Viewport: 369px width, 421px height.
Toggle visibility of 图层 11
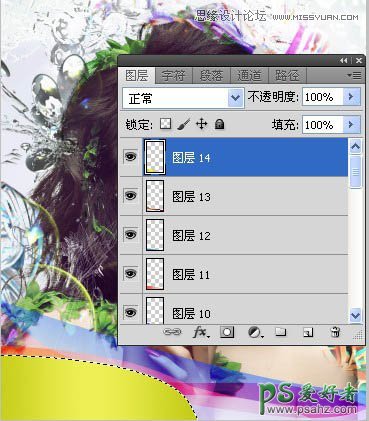click(130, 273)
